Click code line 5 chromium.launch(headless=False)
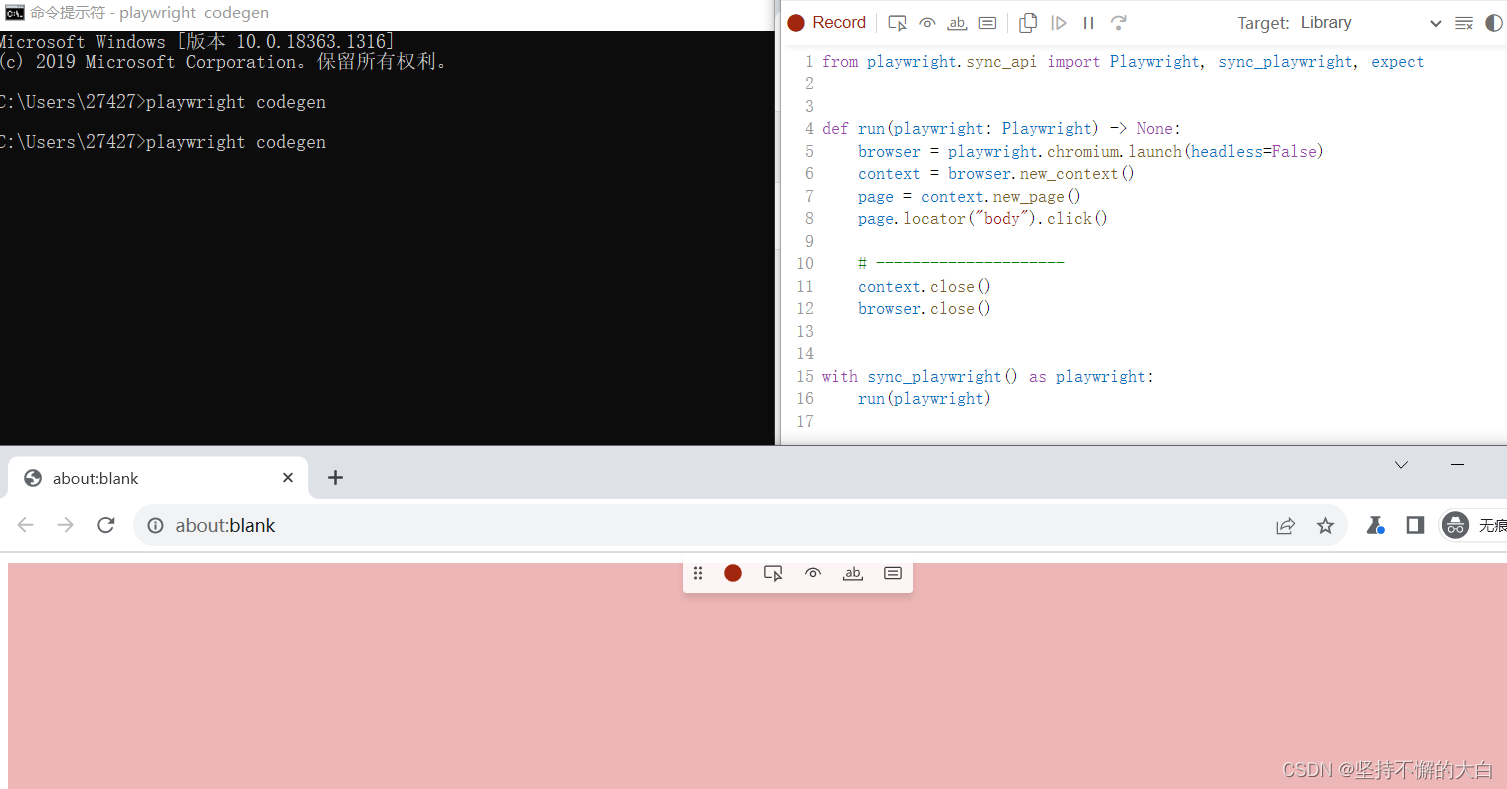This screenshot has width=1507, height=789. pos(1090,152)
